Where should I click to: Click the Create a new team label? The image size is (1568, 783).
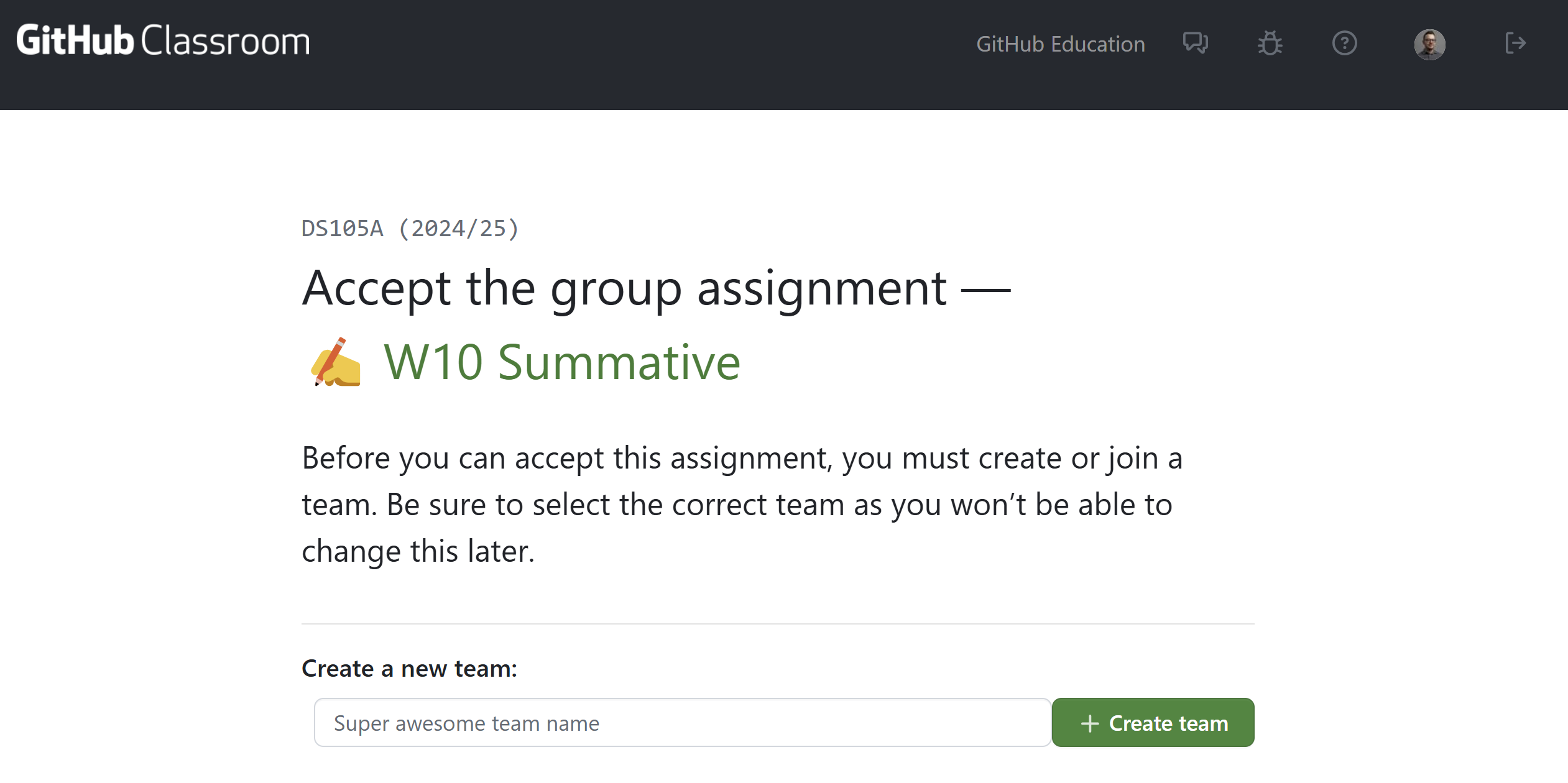[409, 669]
